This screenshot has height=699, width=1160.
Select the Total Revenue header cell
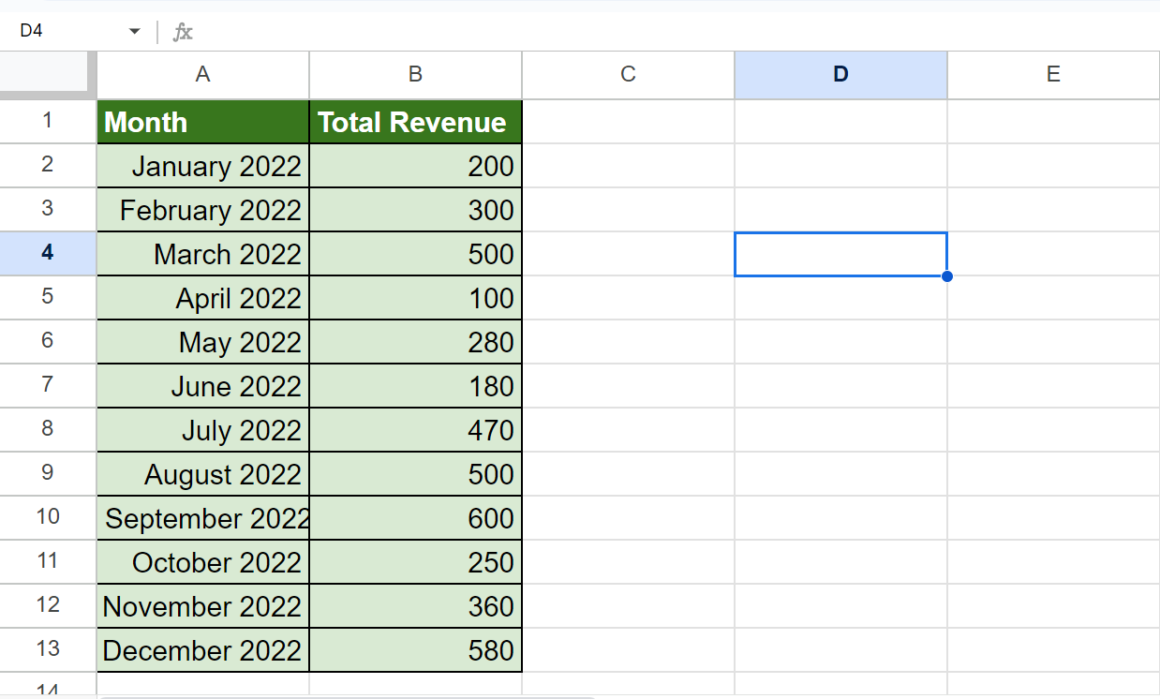click(x=415, y=121)
